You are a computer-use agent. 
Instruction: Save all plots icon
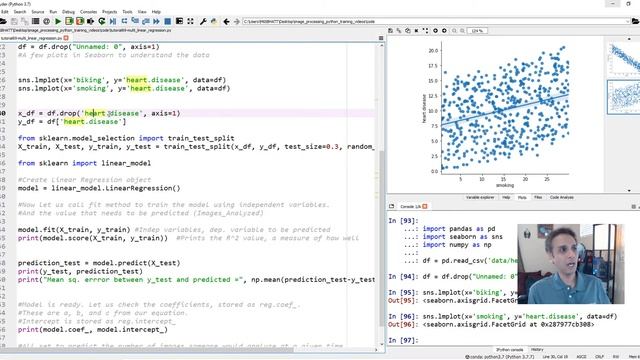pyautogui.click(x=399, y=31)
